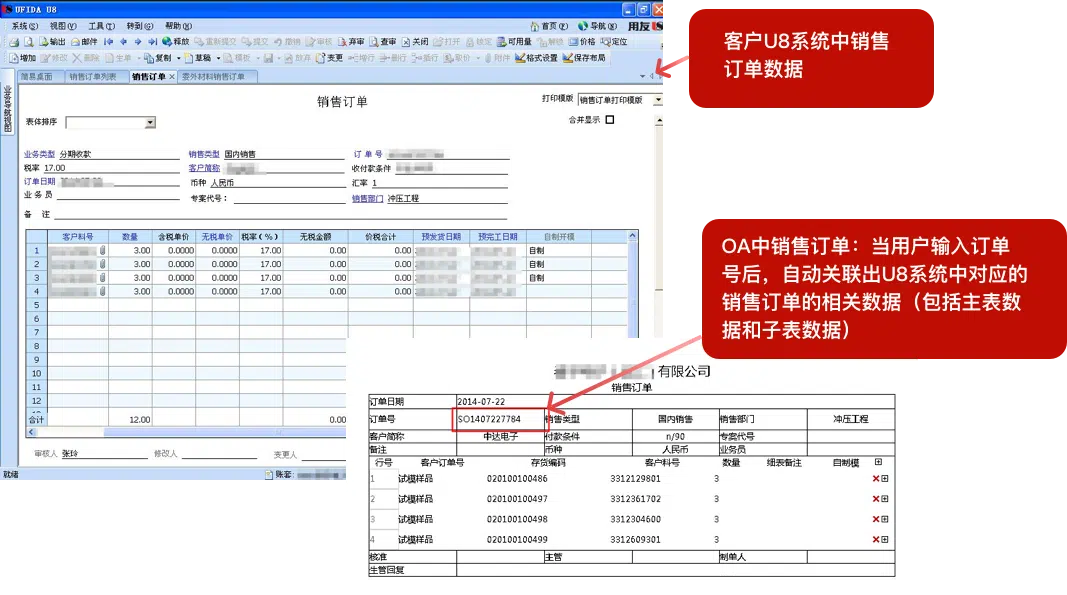Screen dimensions: 1067x595
Task: Delete the row with 020100100499
Action: click(x=876, y=540)
